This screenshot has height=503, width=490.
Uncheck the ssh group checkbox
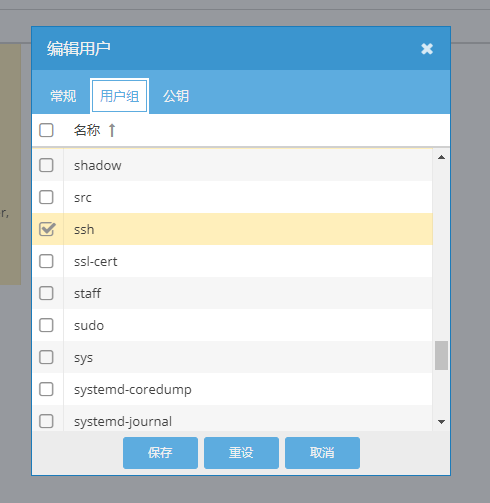pos(47,229)
